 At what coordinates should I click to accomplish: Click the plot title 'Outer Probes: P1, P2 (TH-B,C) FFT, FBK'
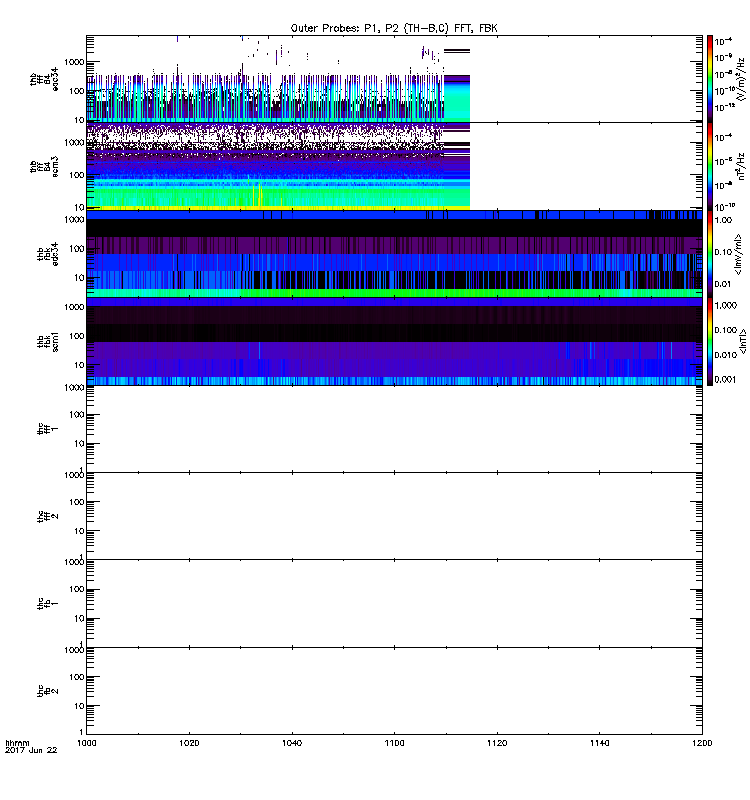(x=394, y=28)
